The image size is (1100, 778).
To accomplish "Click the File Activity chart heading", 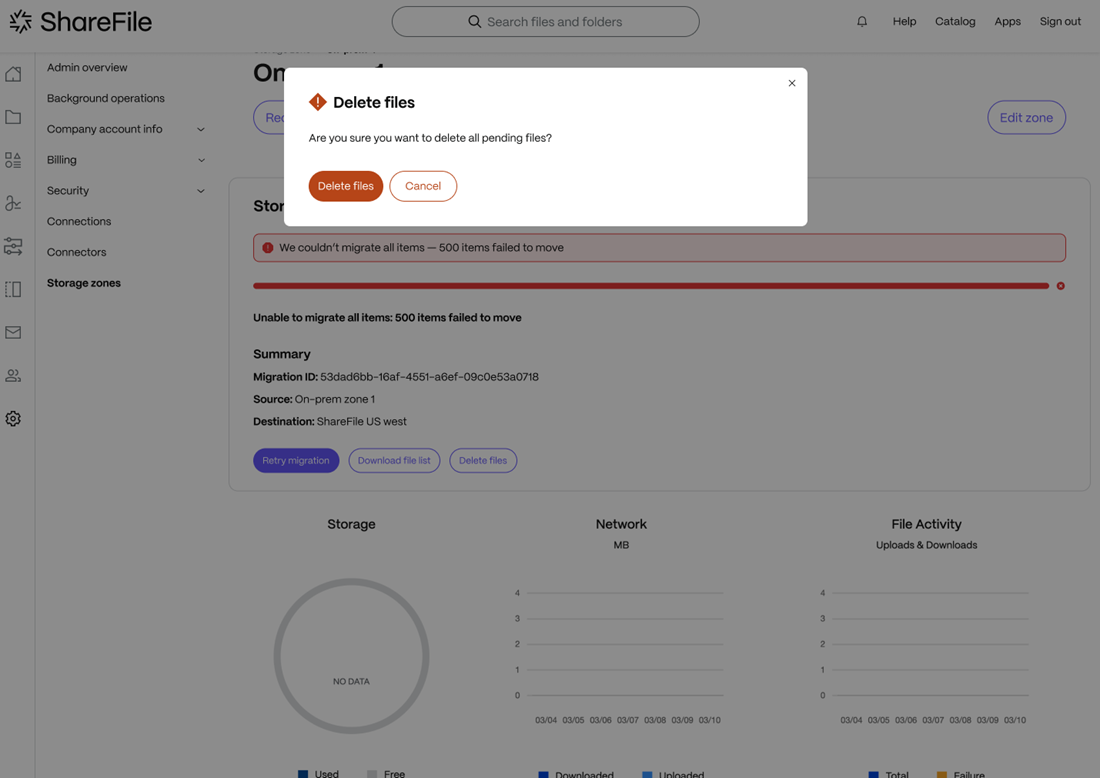I will pyautogui.click(x=926, y=524).
